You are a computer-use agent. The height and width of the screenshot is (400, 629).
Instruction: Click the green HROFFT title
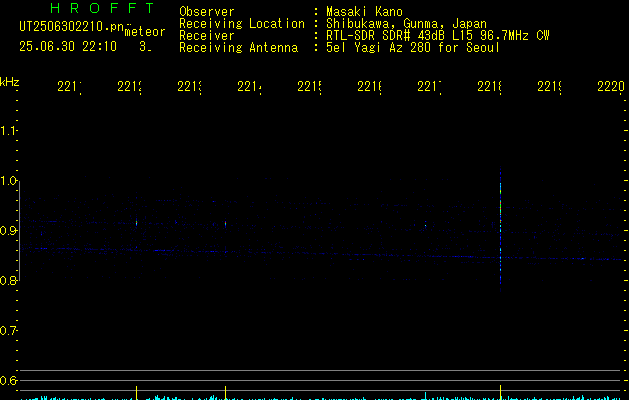click(102, 8)
